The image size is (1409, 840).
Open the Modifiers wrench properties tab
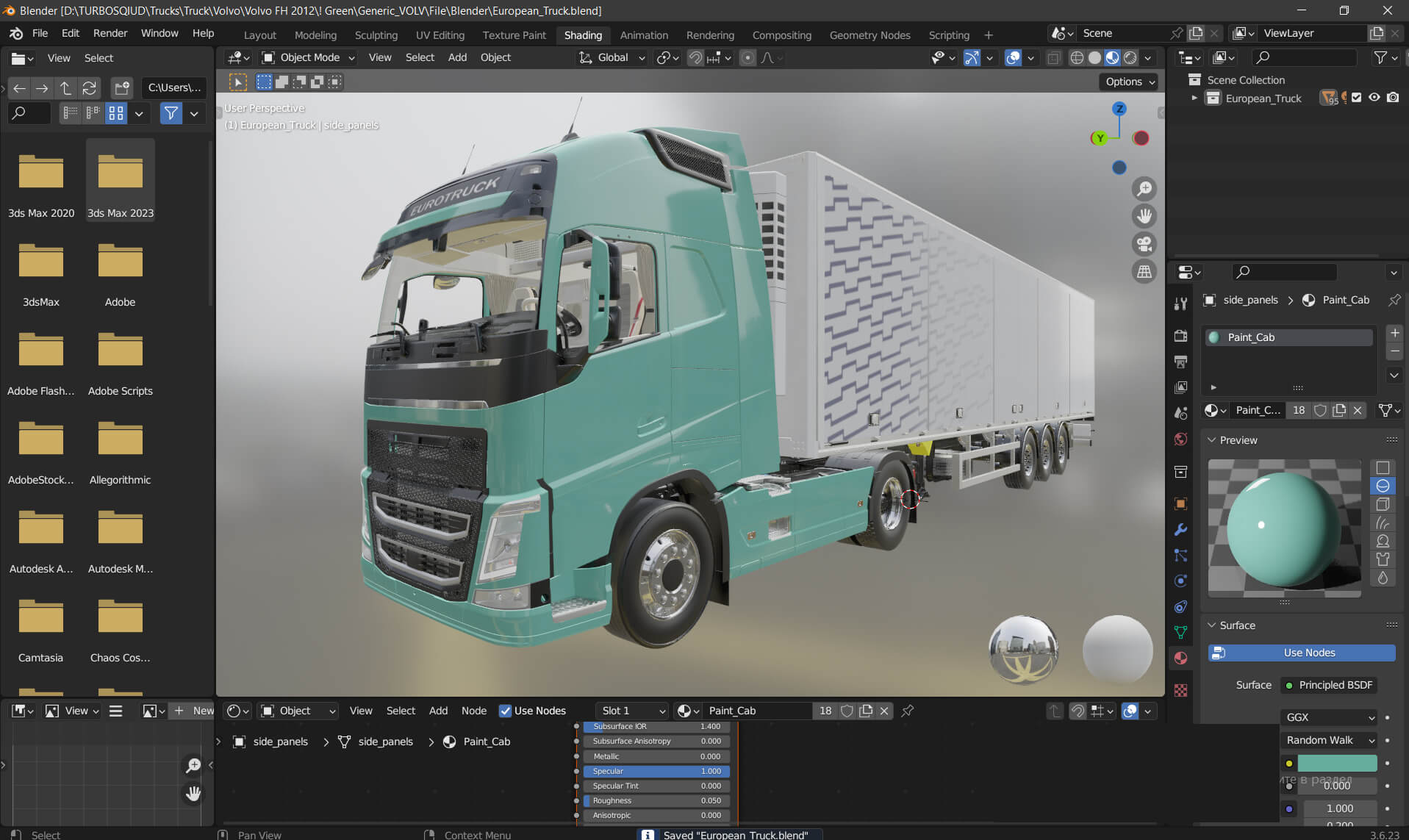tap(1180, 530)
